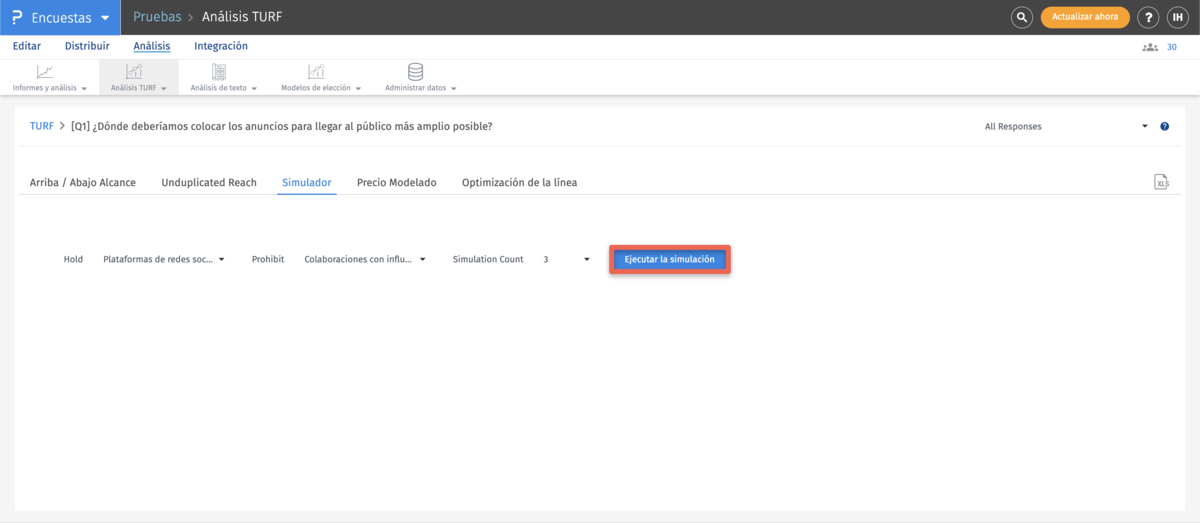1200x523 pixels.
Task: Expand the Informes y análisis menu
Action: click(84, 88)
